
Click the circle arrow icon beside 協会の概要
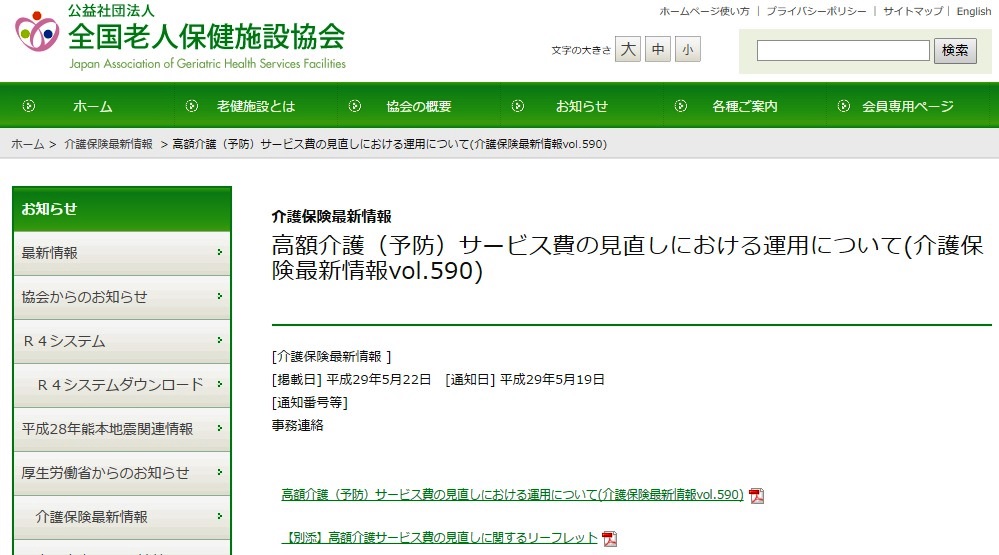click(x=355, y=106)
